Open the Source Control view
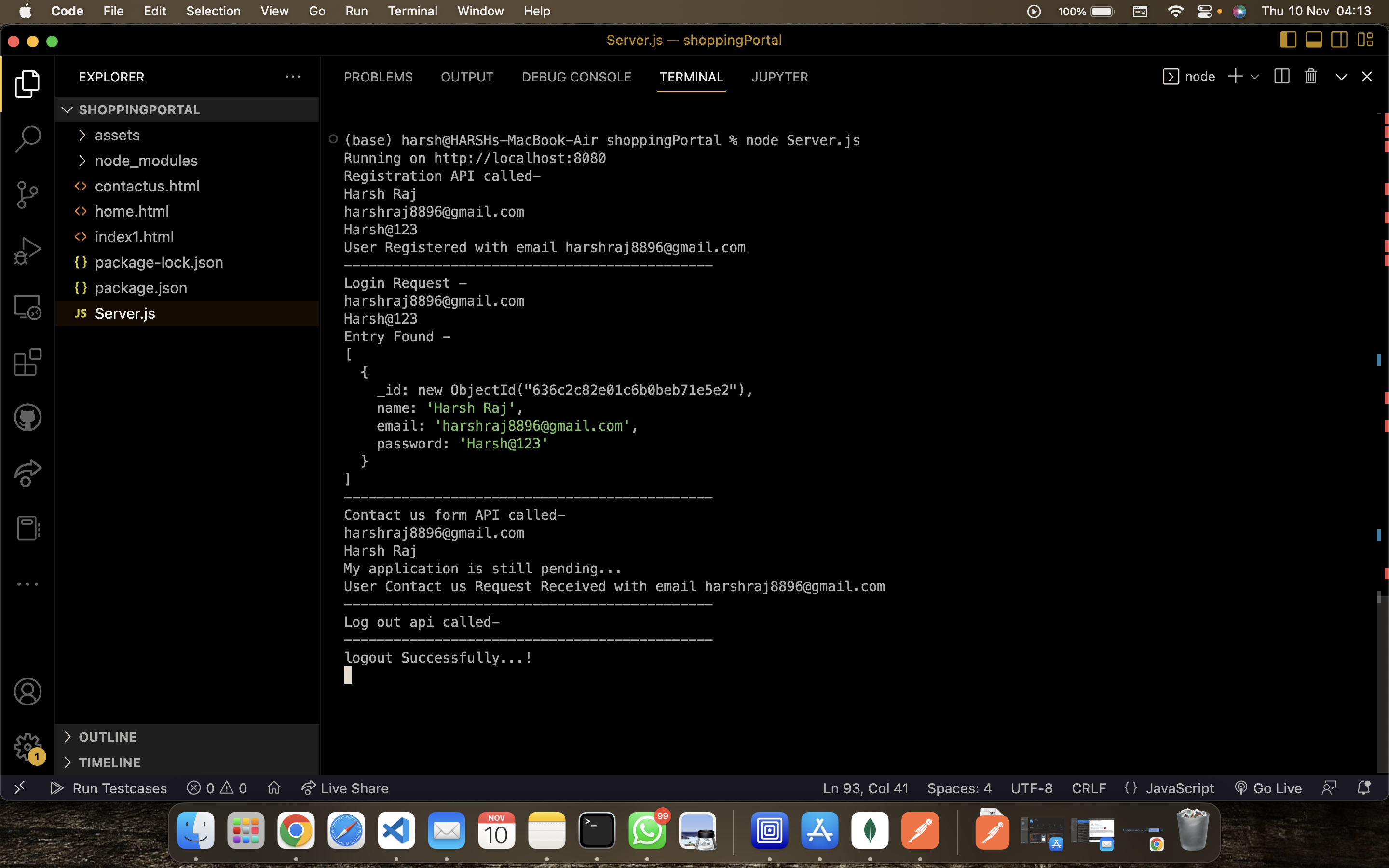The height and width of the screenshot is (868, 1389). click(27, 195)
